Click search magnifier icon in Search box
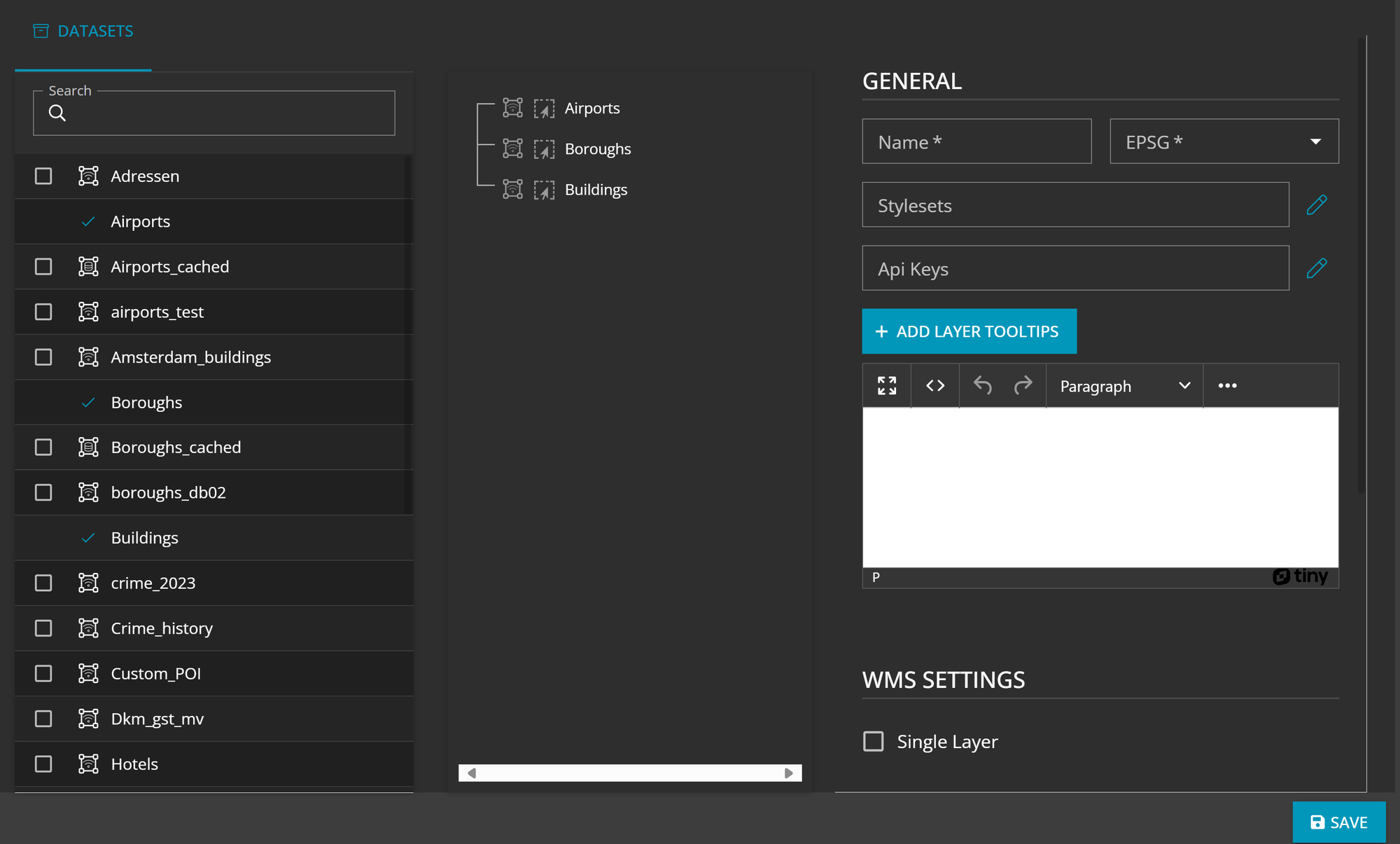The height and width of the screenshot is (844, 1400). pyautogui.click(x=57, y=113)
